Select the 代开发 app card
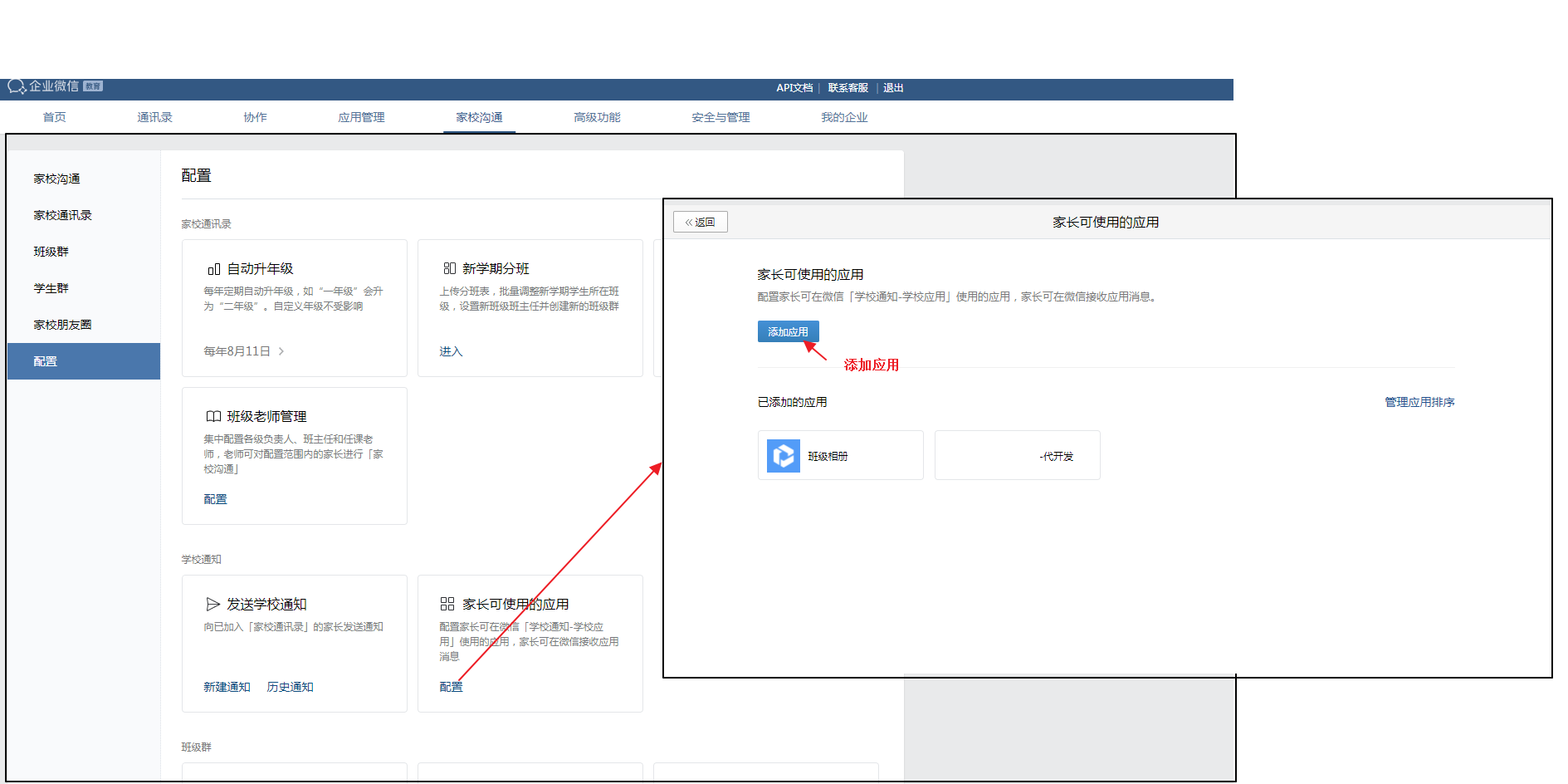 (x=1017, y=456)
